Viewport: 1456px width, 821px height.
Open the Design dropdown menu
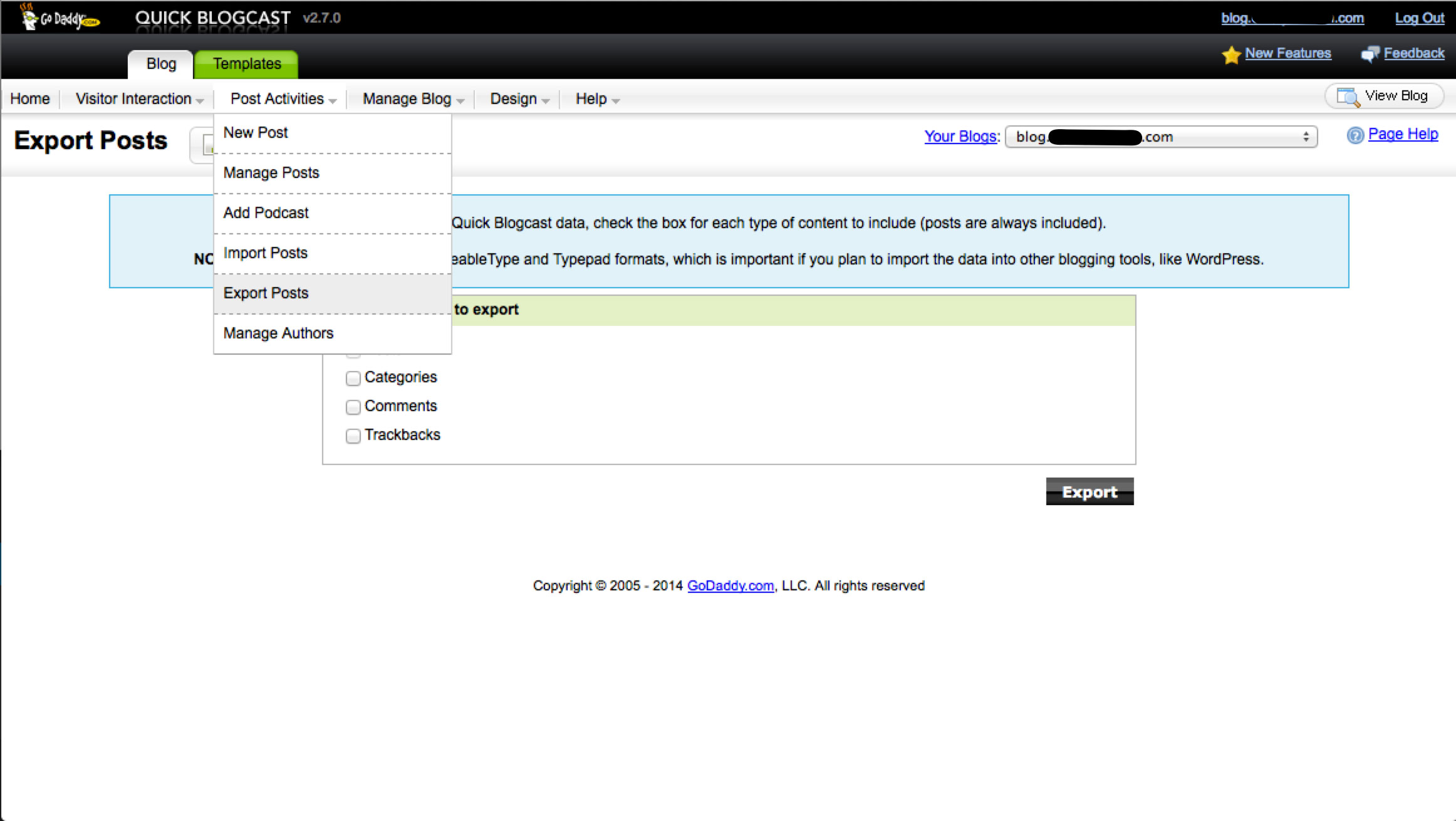point(519,99)
